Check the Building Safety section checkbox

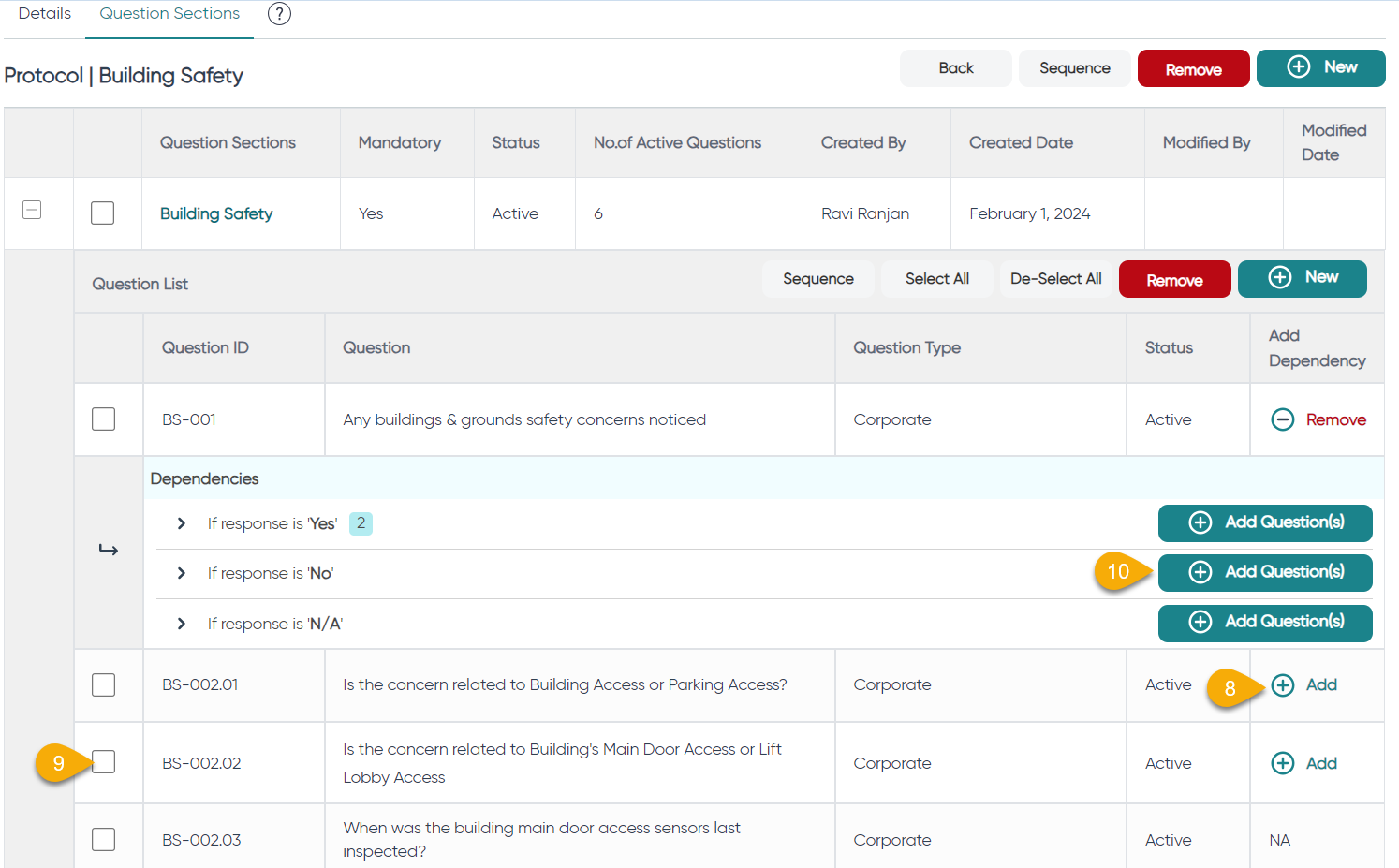click(103, 213)
